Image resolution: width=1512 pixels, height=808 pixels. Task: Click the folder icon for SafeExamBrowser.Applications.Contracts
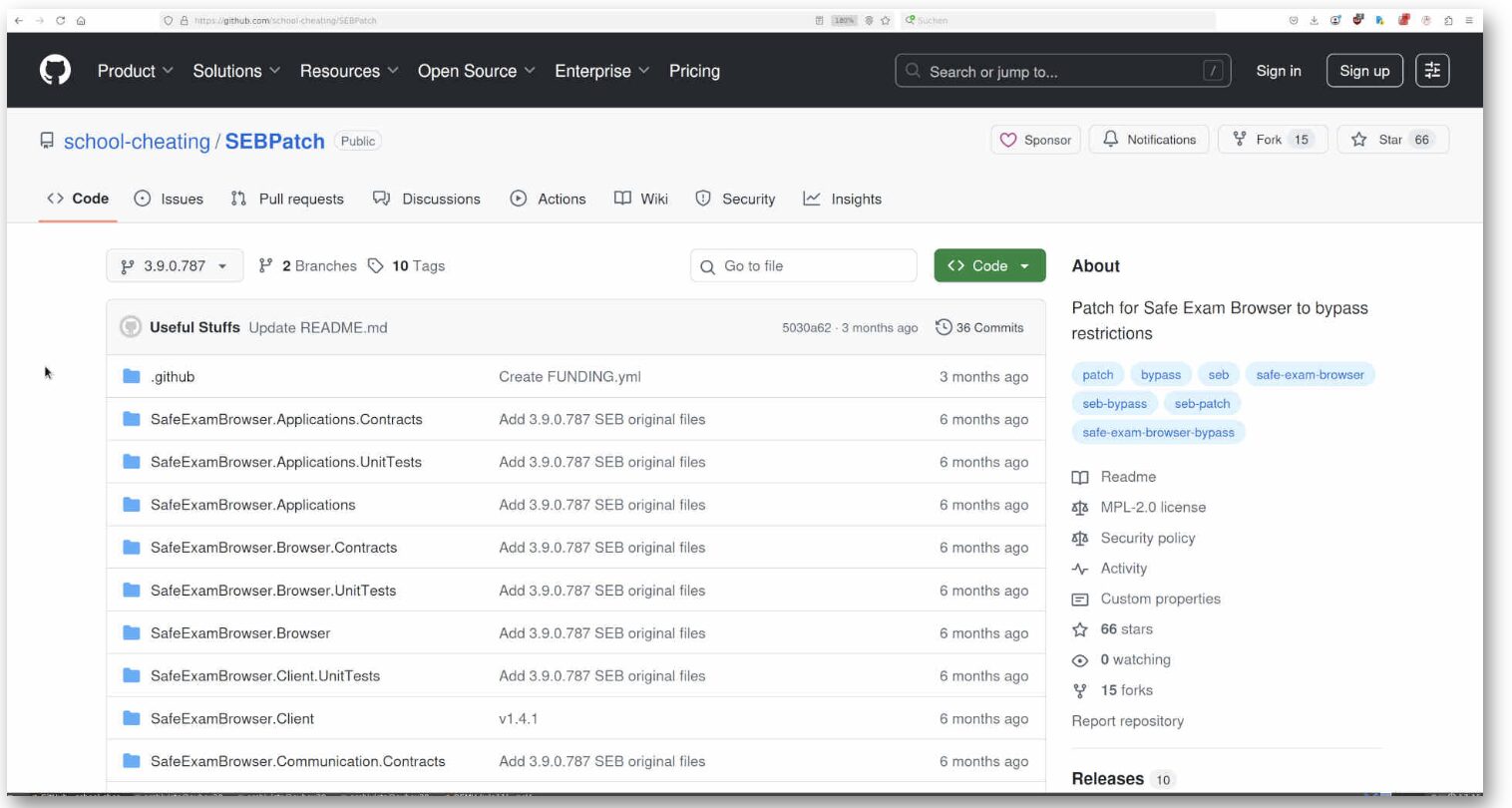click(131, 419)
